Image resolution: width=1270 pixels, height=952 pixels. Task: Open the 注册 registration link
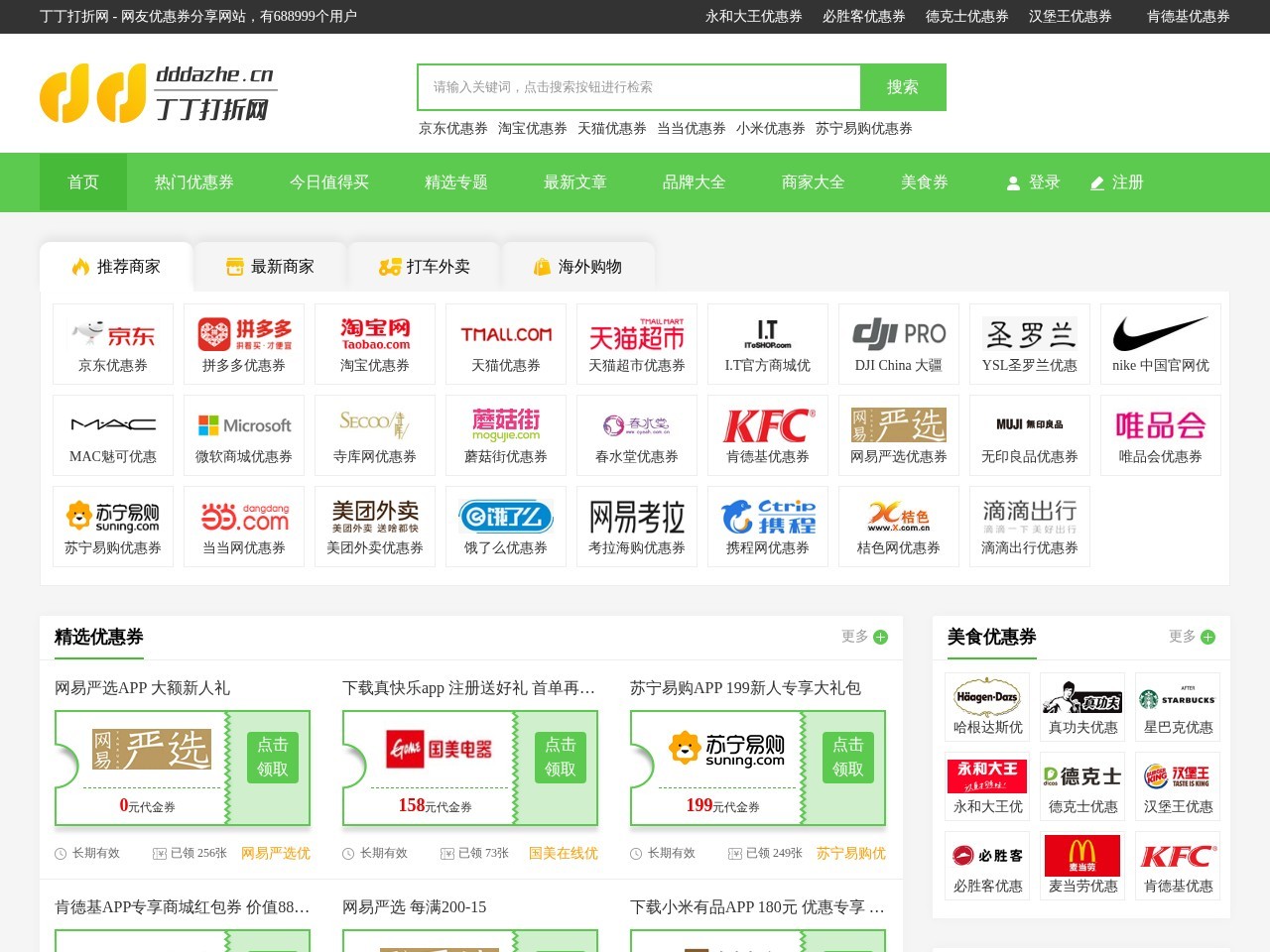click(1126, 182)
